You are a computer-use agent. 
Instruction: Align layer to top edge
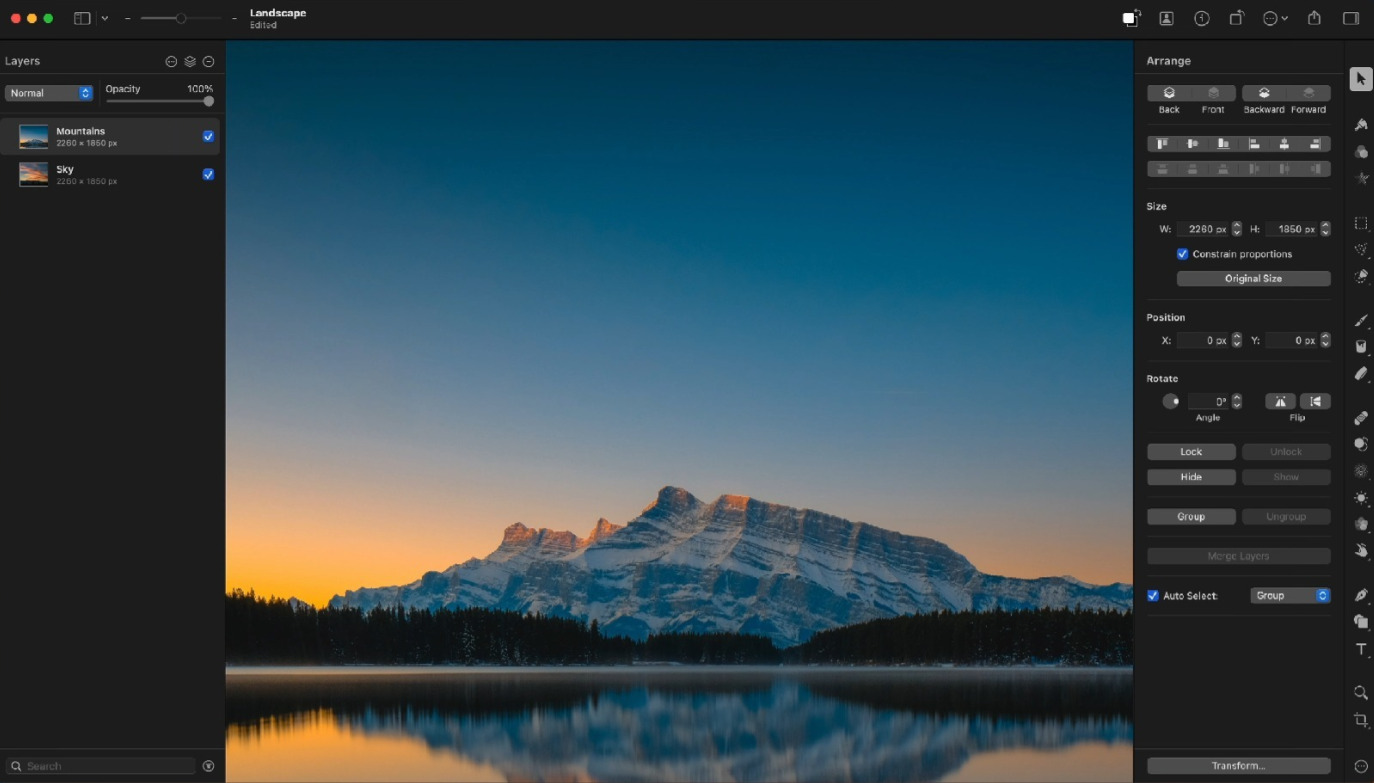point(1162,144)
